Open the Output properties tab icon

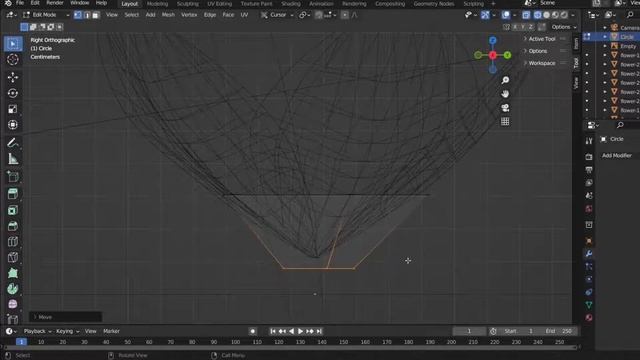[589, 169]
